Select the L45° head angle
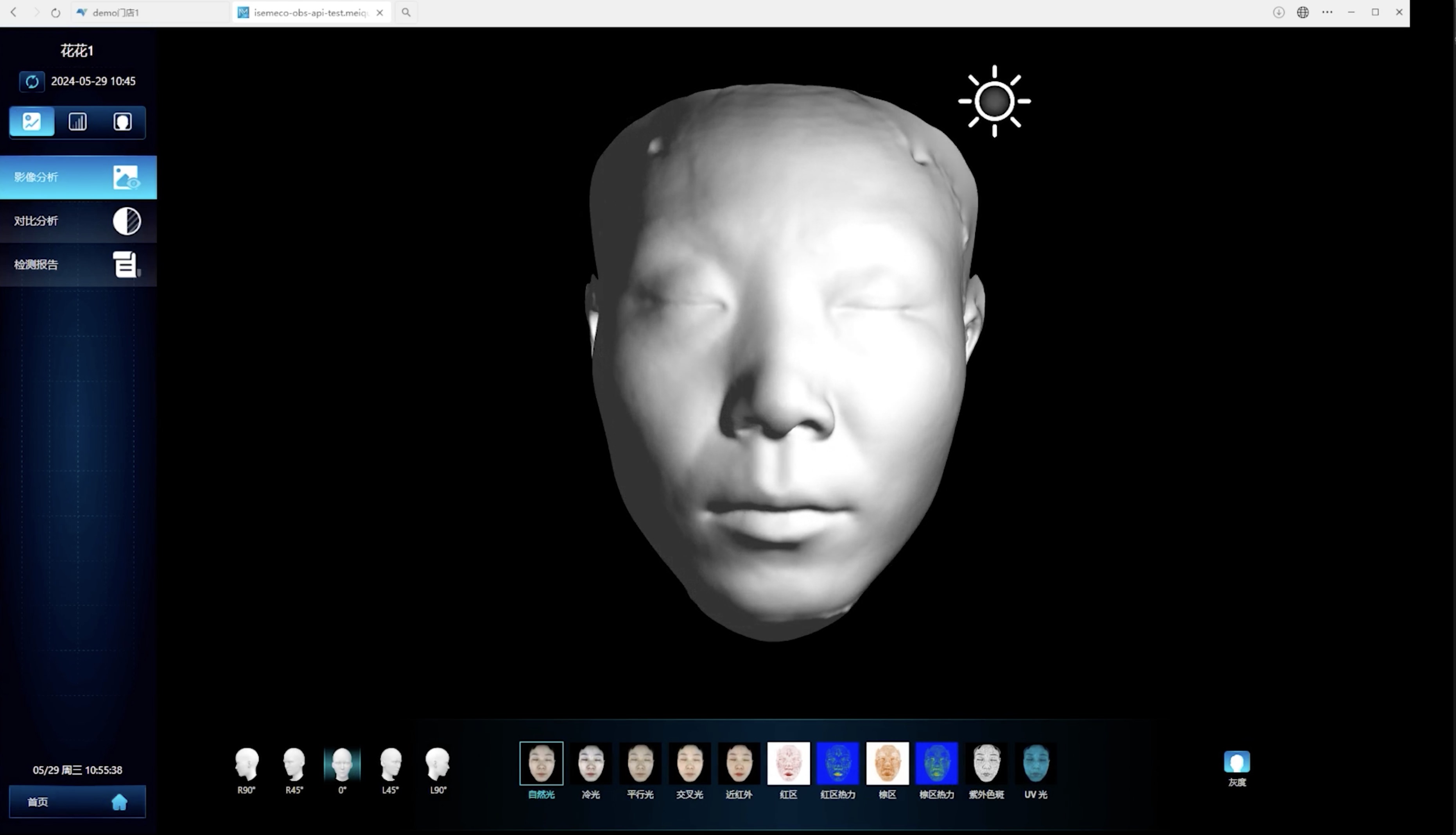 coord(391,771)
